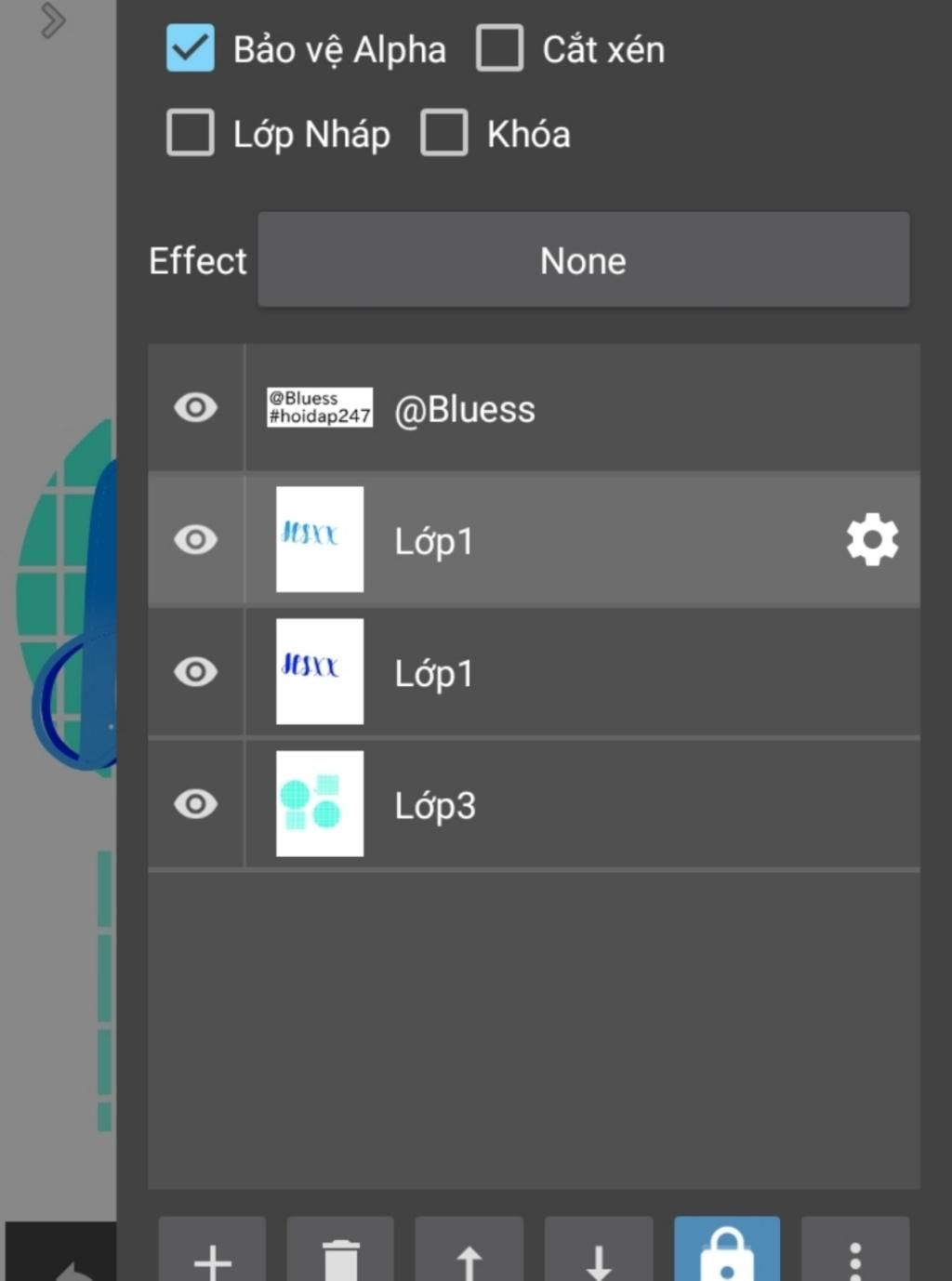Collapse the layer panel with chevron arrow

[x=54, y=20]
